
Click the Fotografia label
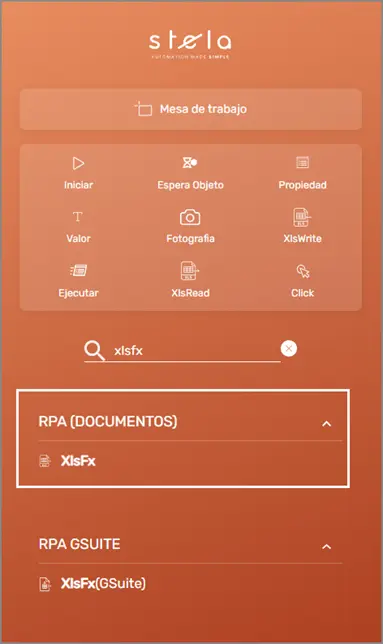[190, 239]
